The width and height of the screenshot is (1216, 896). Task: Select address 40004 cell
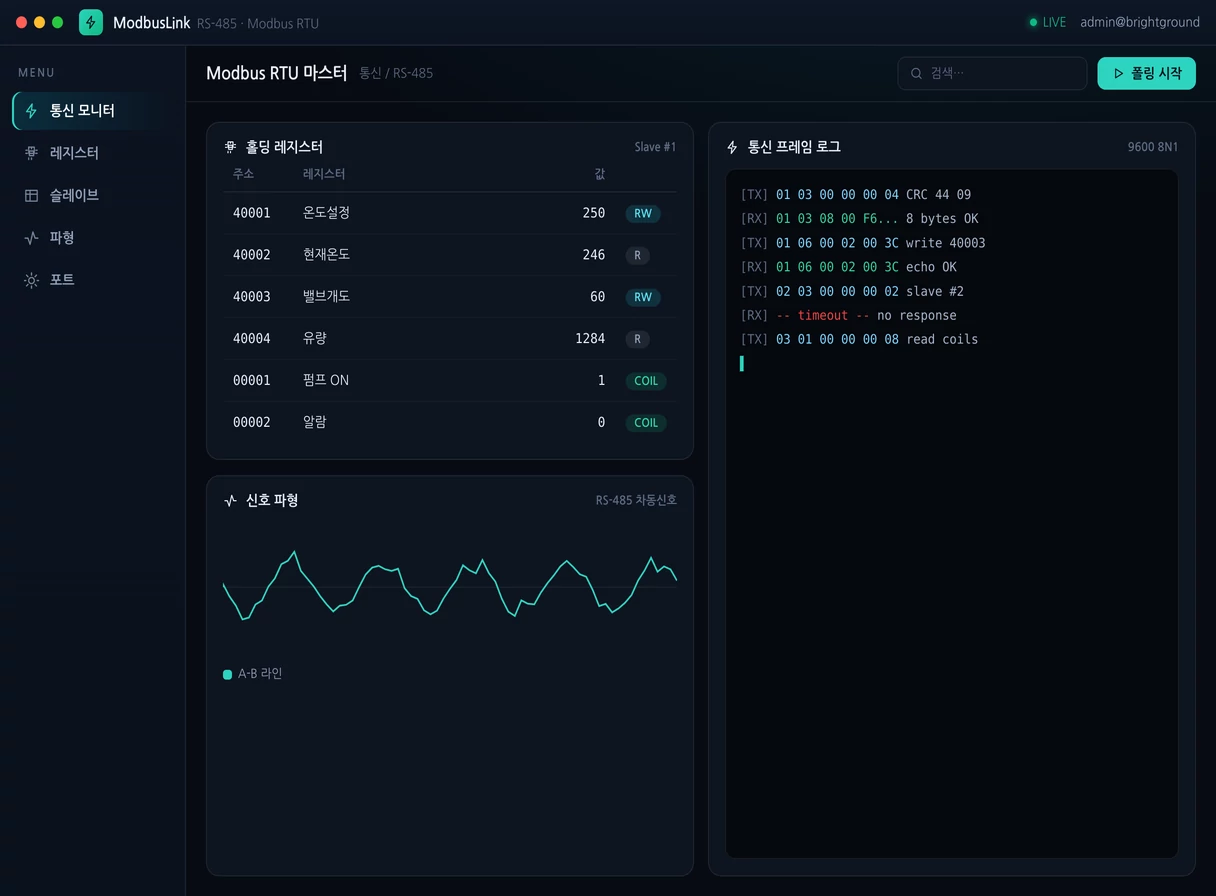tap(252, 339)
